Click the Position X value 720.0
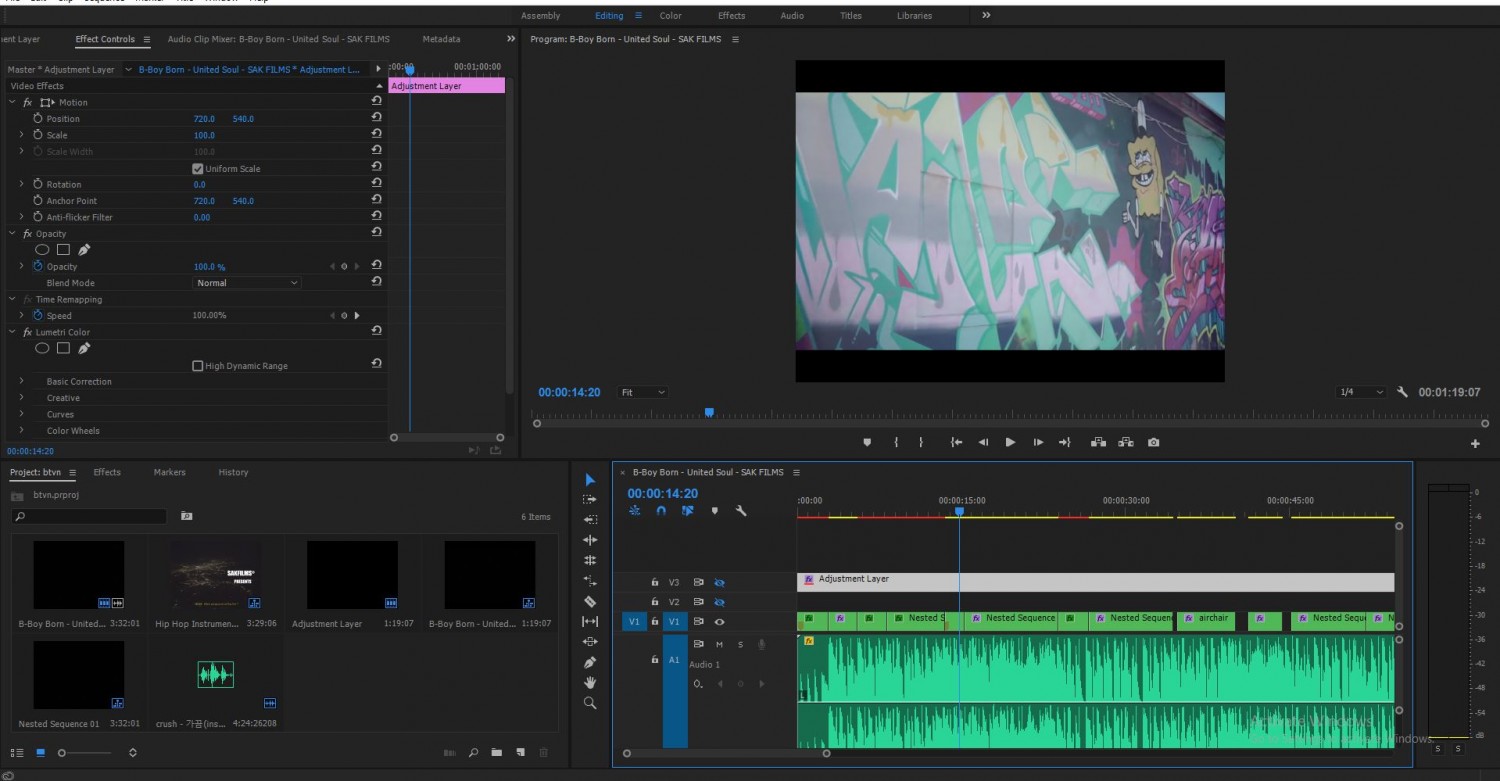The height and width of the screenshot is (781, 1500). (204, 118)
